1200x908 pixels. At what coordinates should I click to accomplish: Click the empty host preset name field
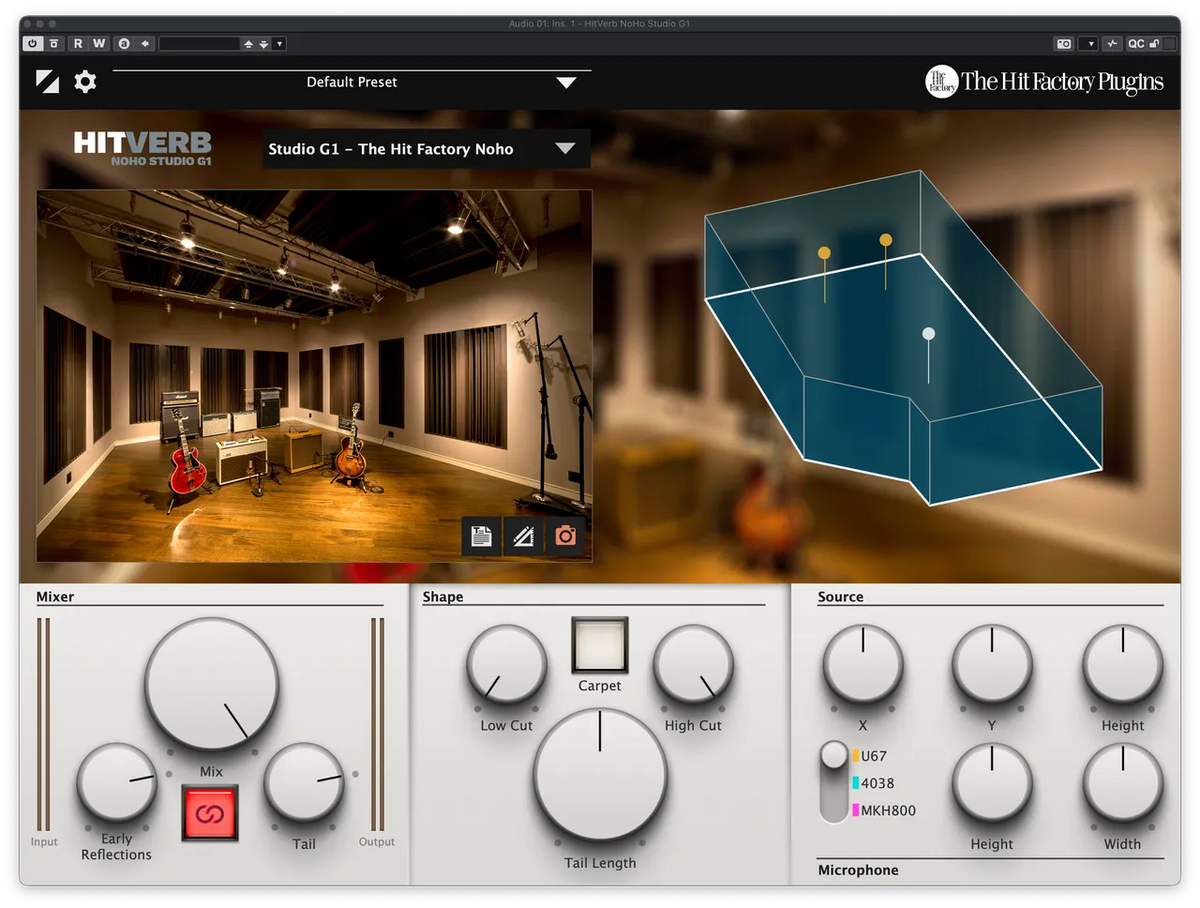pos(199,43)
